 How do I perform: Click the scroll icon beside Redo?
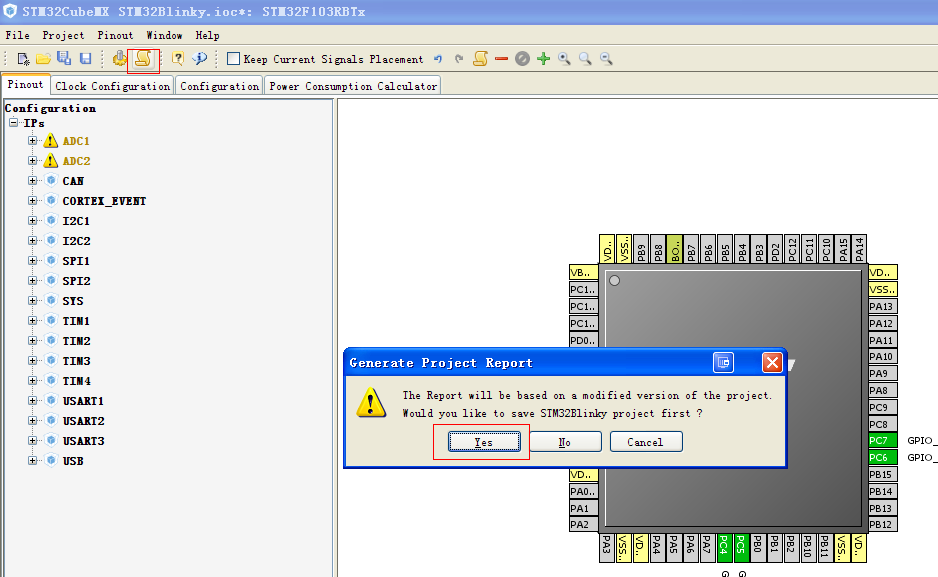(x=480, y=59)
